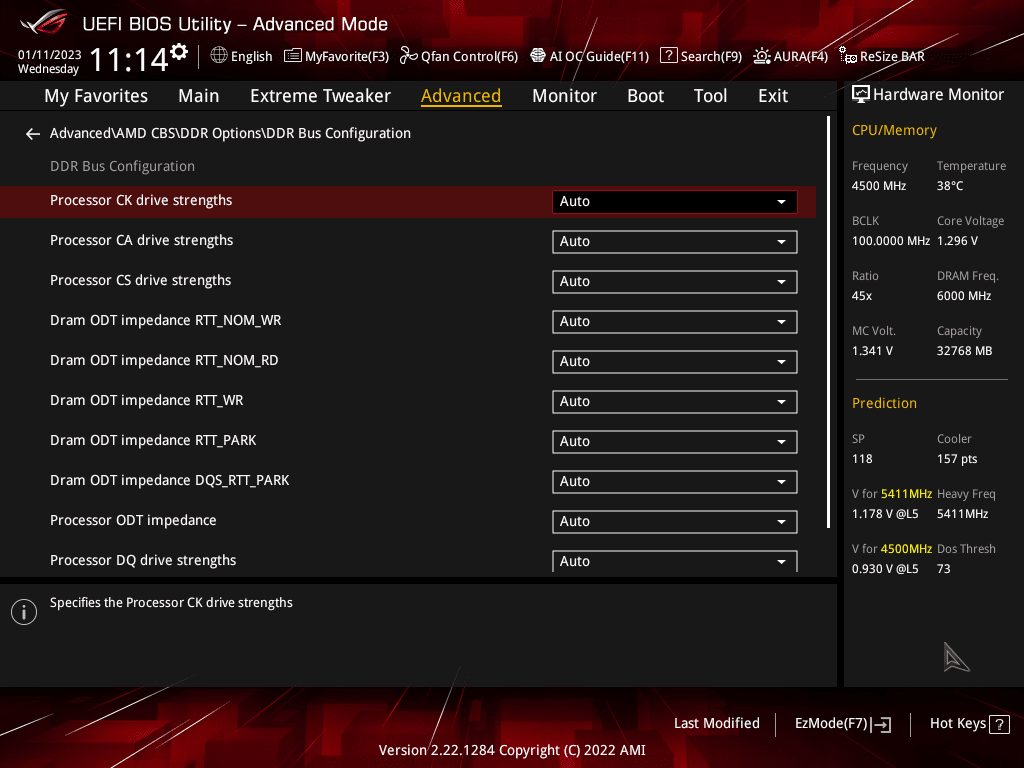This screenshot has height=768, width=1024.
Task: Expand the Processor CS drive strengths dropdown
Action: (675, 281)
